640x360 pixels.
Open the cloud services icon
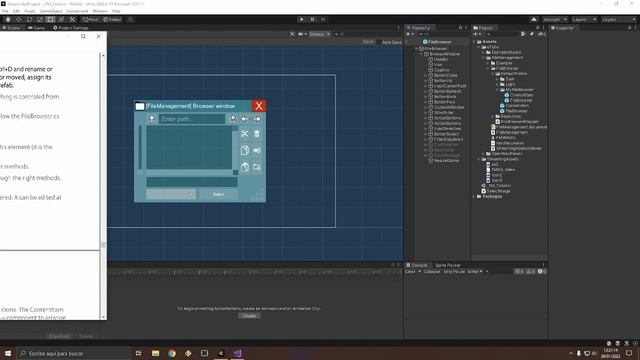[x=534, y=20]
